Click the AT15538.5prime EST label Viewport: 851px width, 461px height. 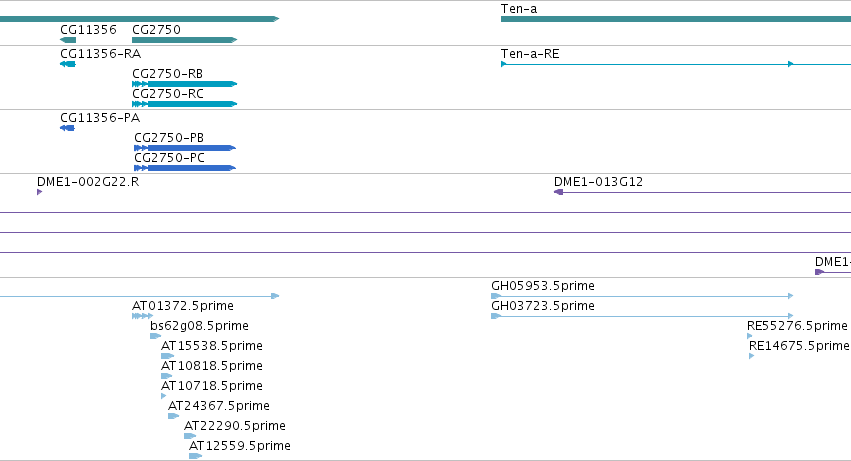(x=212, y=346)
